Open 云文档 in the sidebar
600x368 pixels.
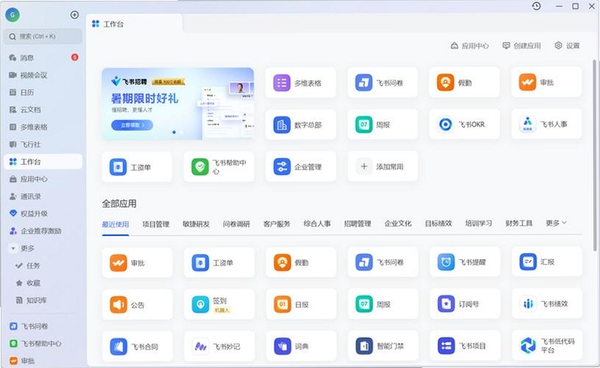tap(43, 110)
